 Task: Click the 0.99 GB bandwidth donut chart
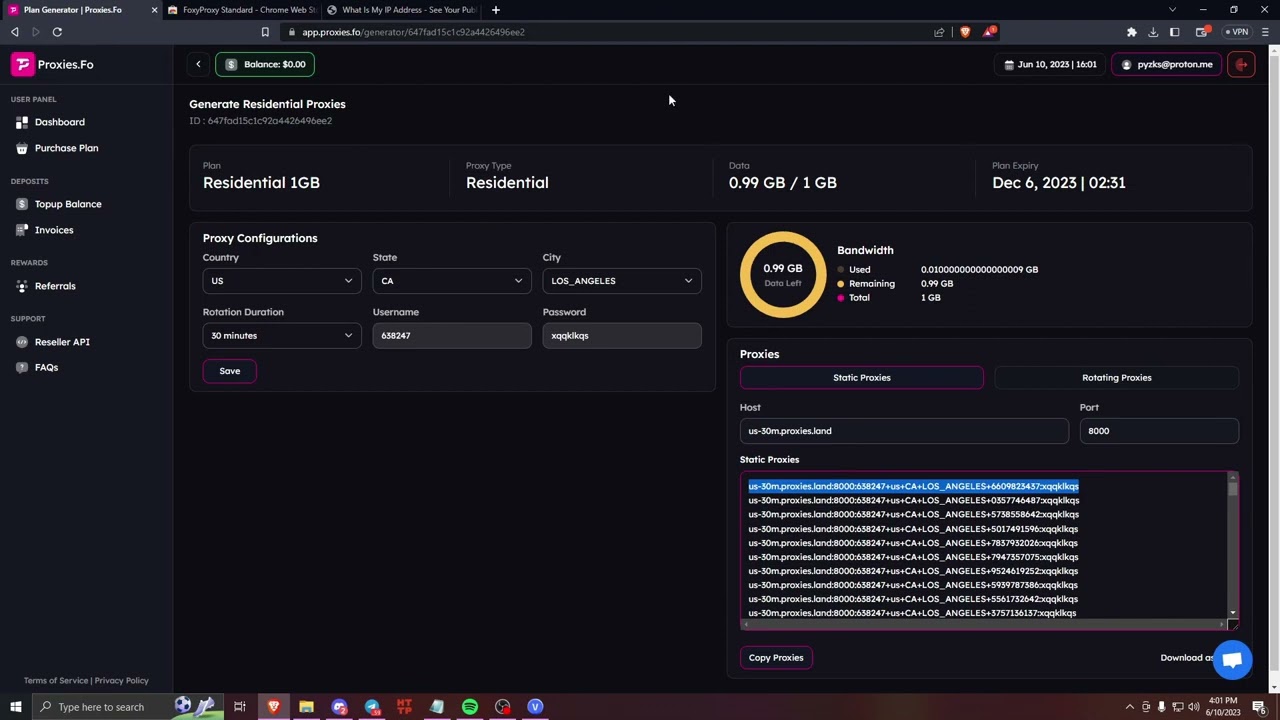tap(782, 275)
